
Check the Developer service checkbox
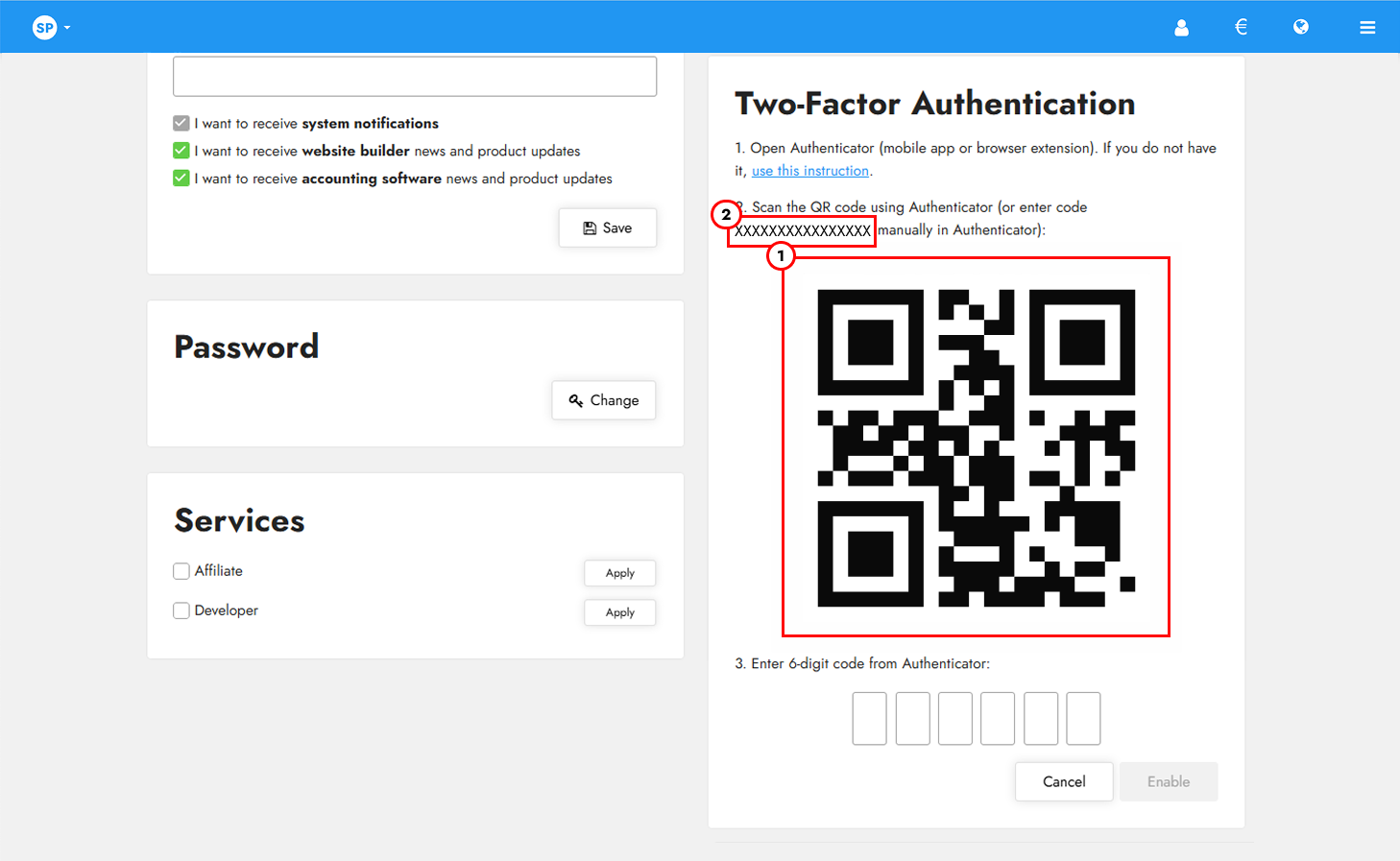[181, 610]
